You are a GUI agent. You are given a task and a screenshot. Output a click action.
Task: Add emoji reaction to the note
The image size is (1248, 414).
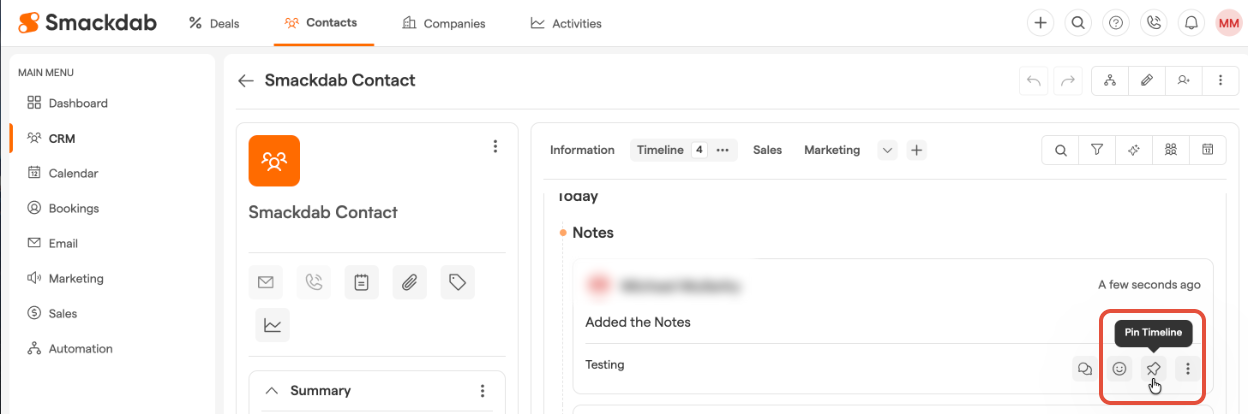click(1120, 369)
